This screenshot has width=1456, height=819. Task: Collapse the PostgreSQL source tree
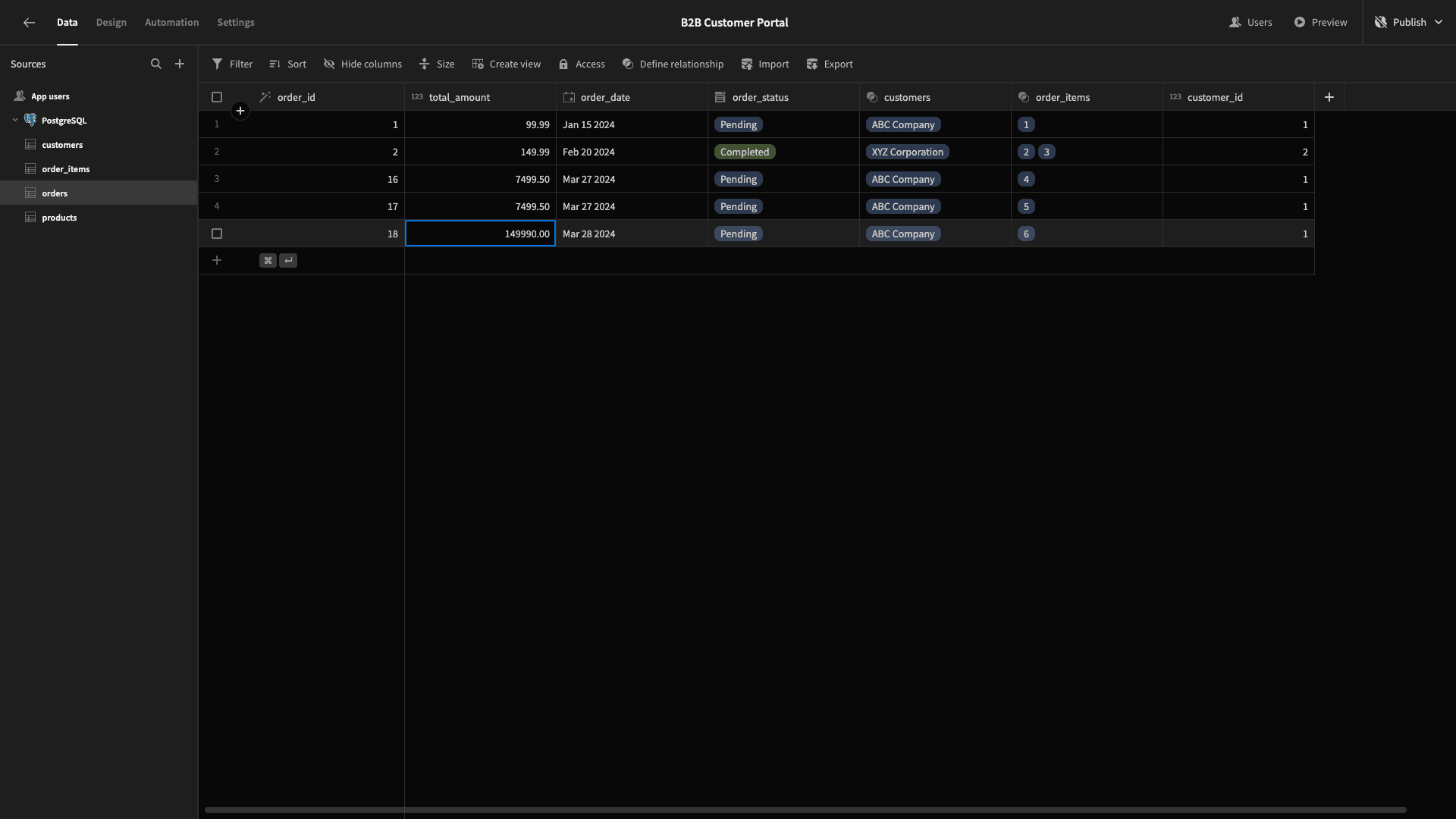15,120
